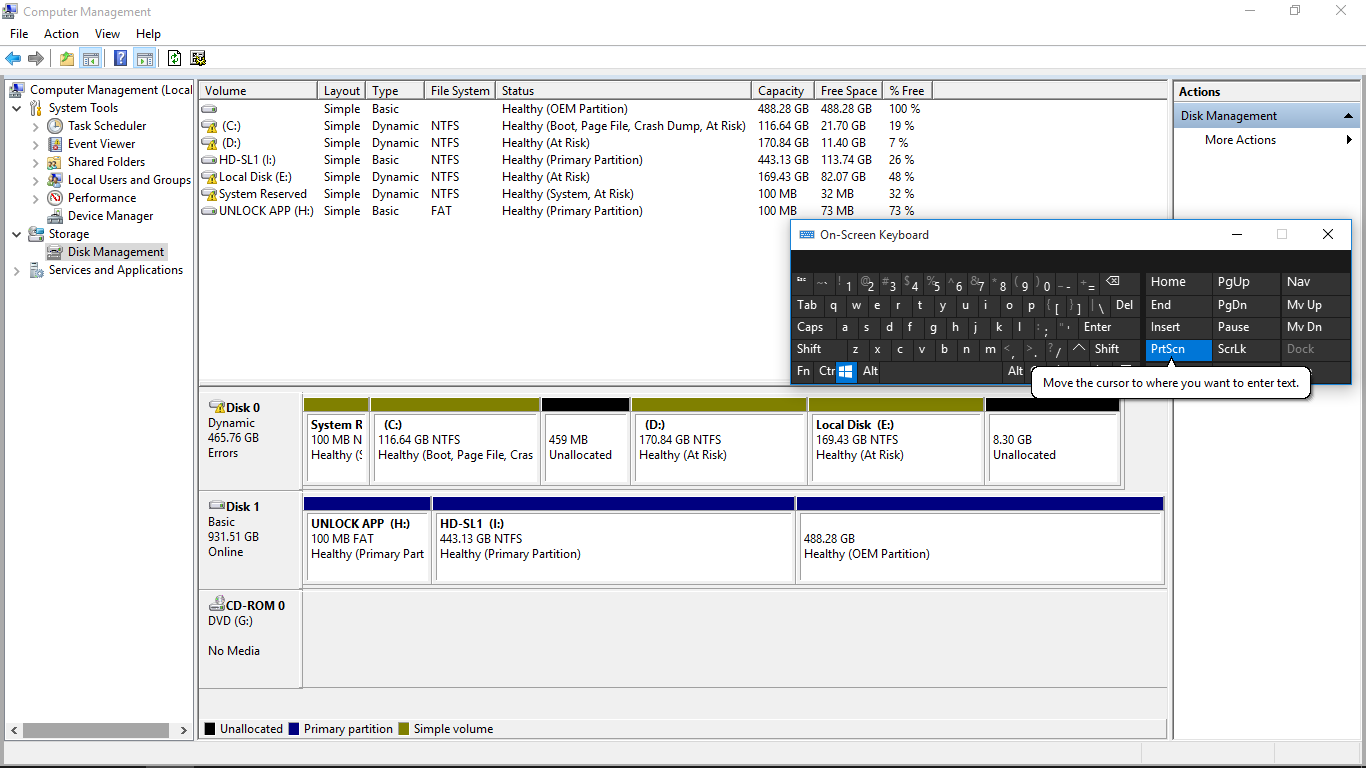Toggle the Fn key on On-Screen Keyboard
This screenshot has width=1366, height=768.
coord(803,371)
